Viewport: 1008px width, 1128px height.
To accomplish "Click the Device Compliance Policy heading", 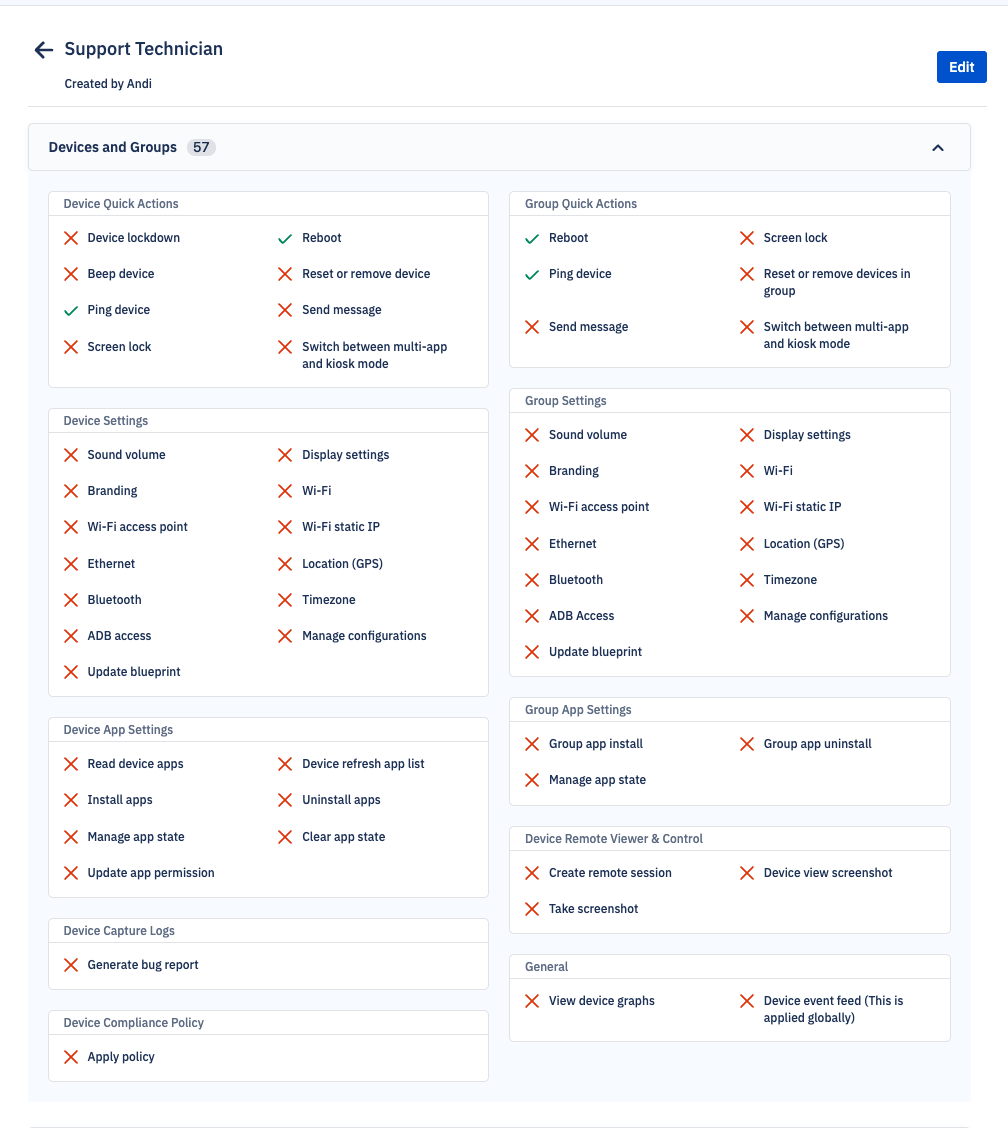I will click(134, 1023).
